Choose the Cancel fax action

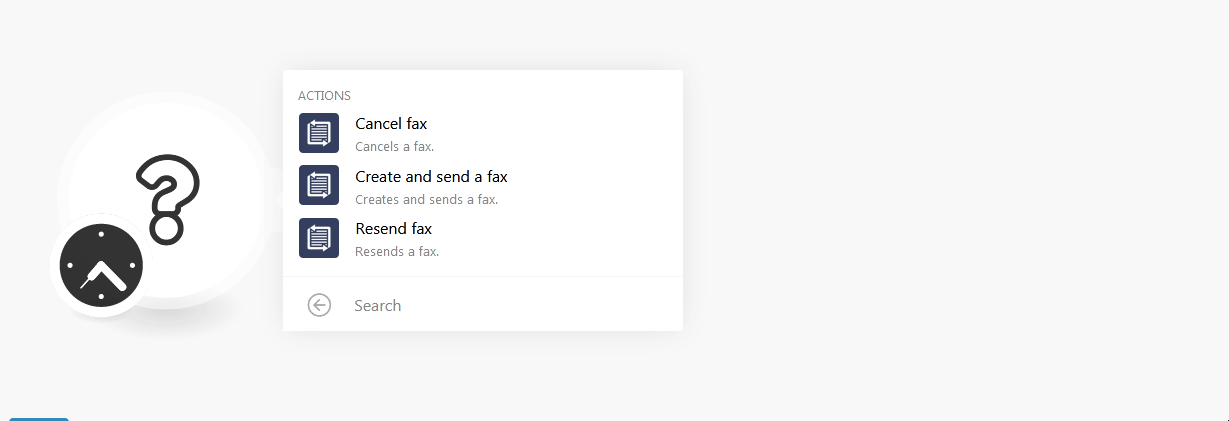pyautogui.click(x=391, y=124)
